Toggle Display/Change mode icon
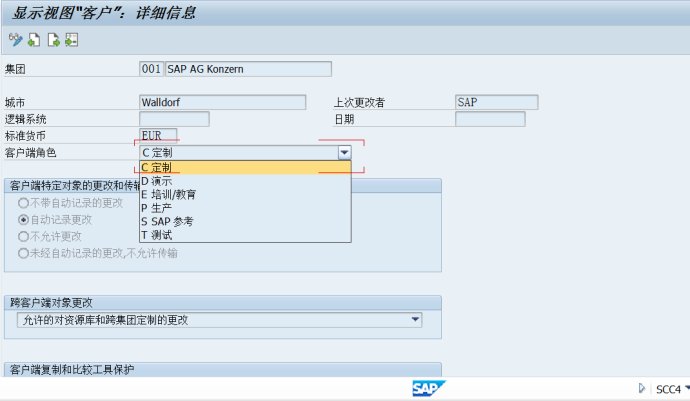690x401 pixels. tap(15, 40)
